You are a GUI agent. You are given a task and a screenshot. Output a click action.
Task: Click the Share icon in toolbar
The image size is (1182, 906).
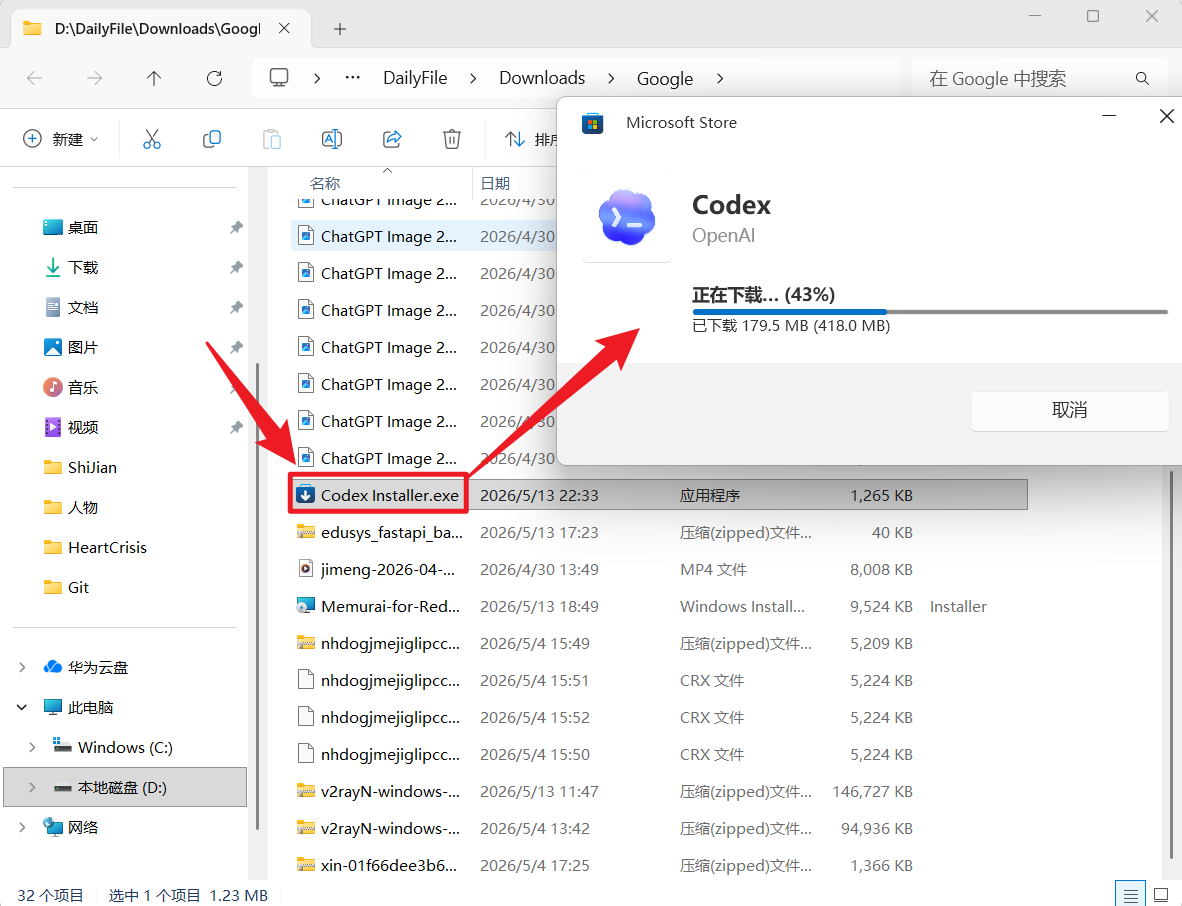click(x=392, y=139)
